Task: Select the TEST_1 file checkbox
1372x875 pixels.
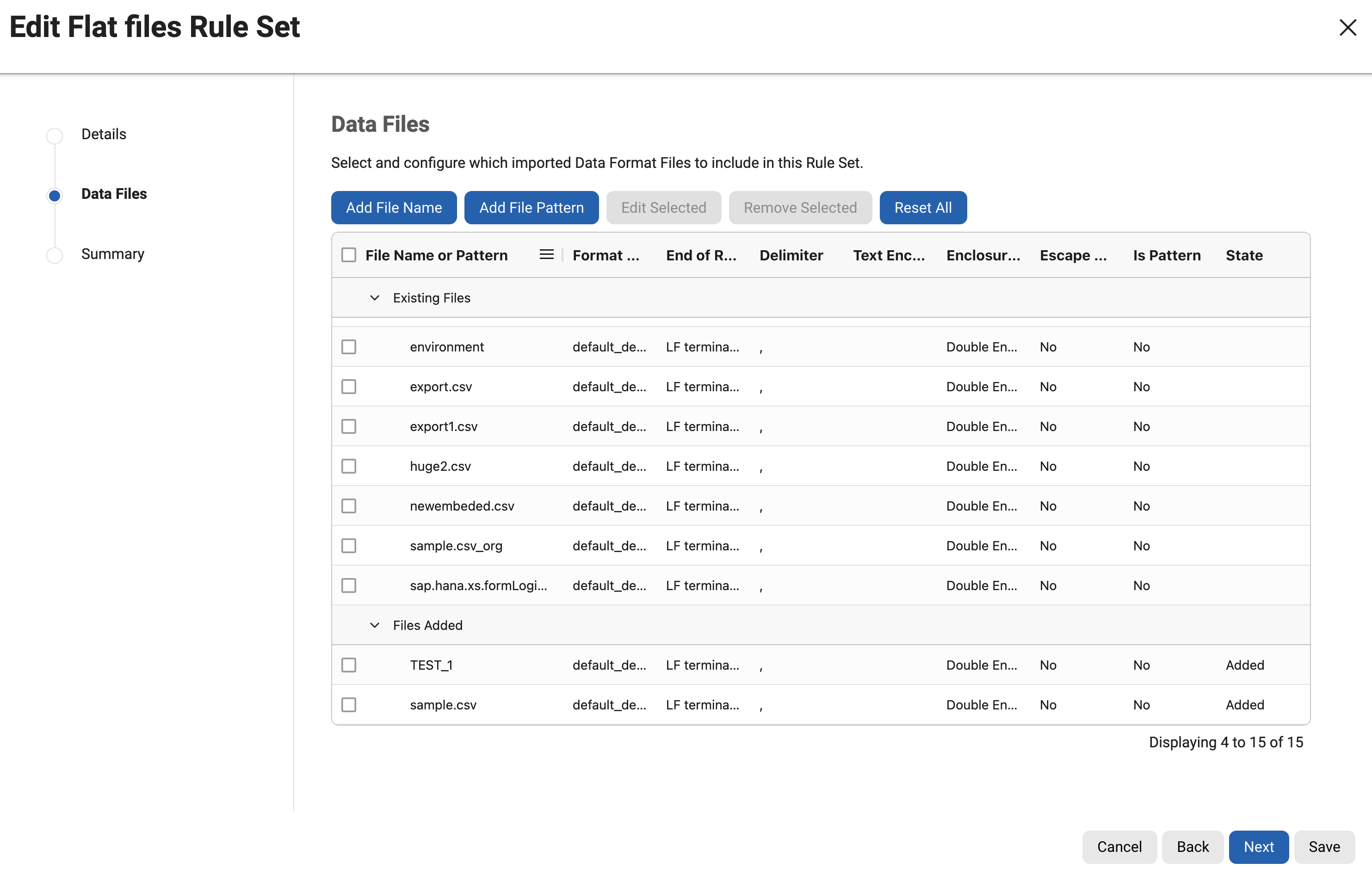Action: point(349,665)
